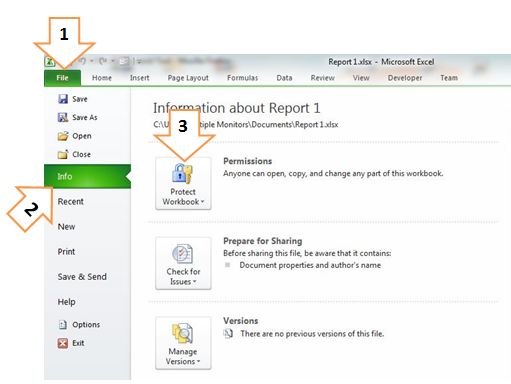Click the Exit label
Viewport: 511px width, 384px height.
tap(78, 343)
